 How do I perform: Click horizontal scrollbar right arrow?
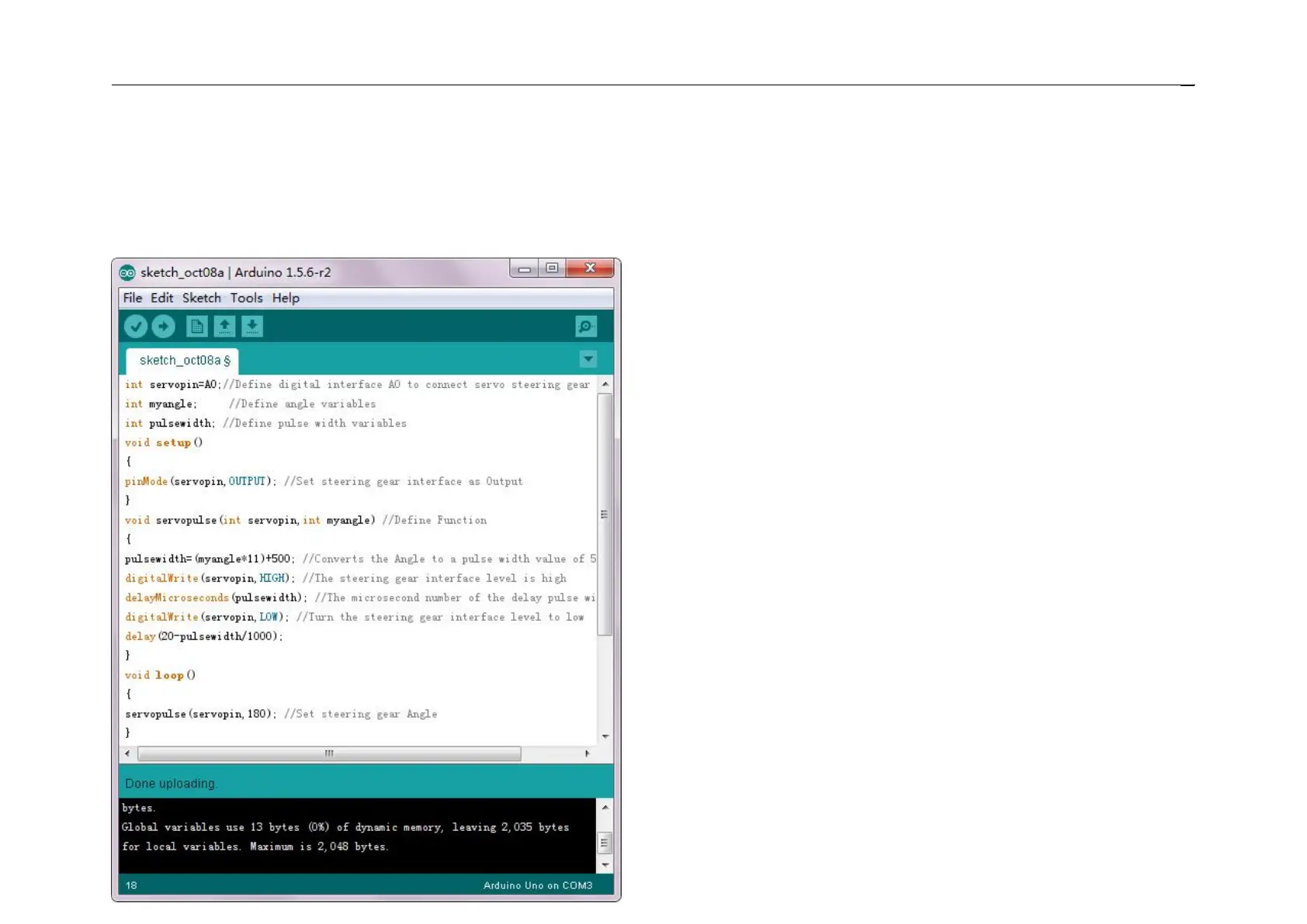[x=588, y=753]
